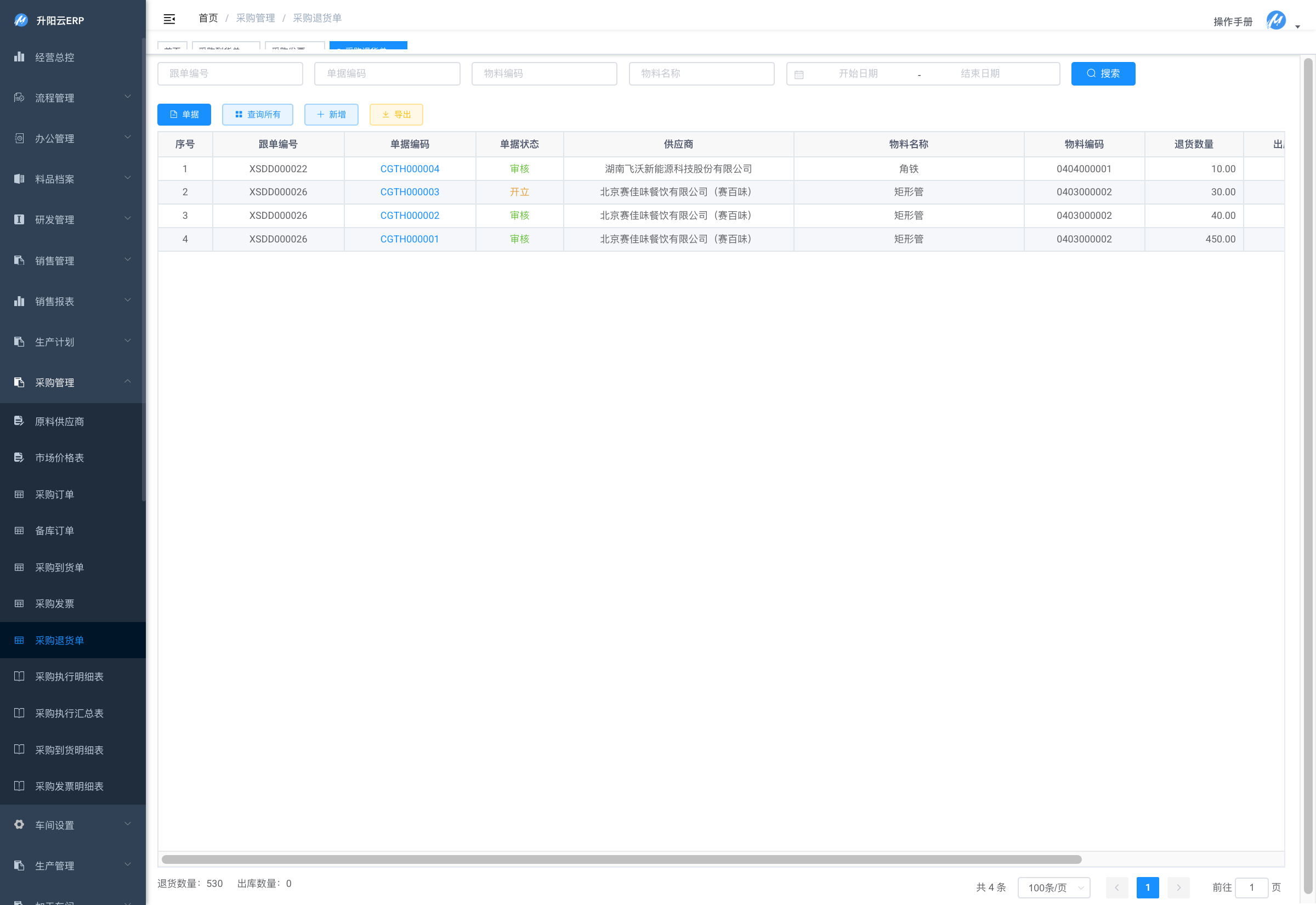
Task: Click the 车间设置 gear icon
Action: (19, 824)
